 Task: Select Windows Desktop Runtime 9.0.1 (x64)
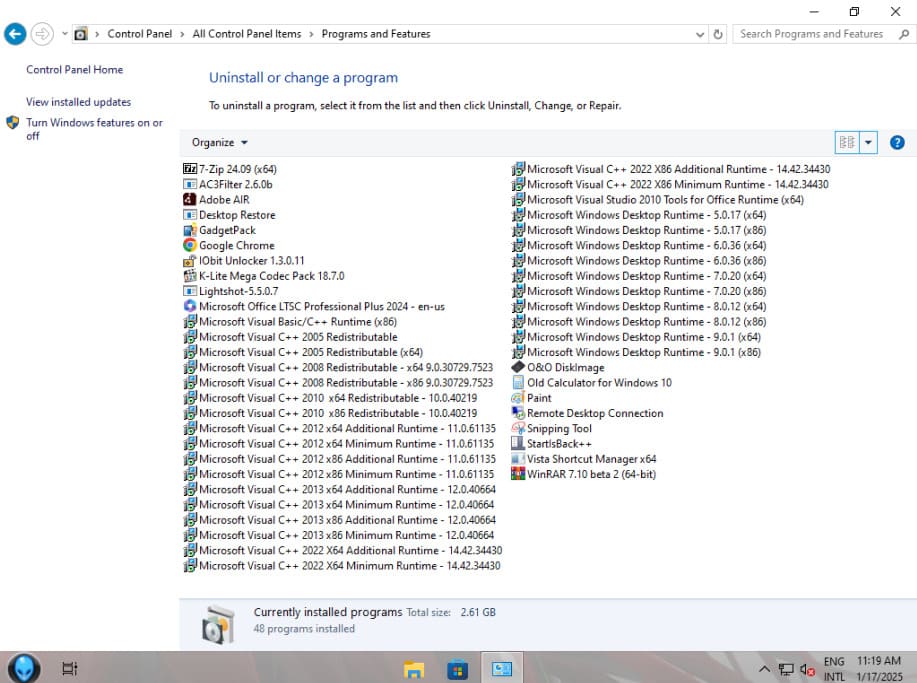637,337
